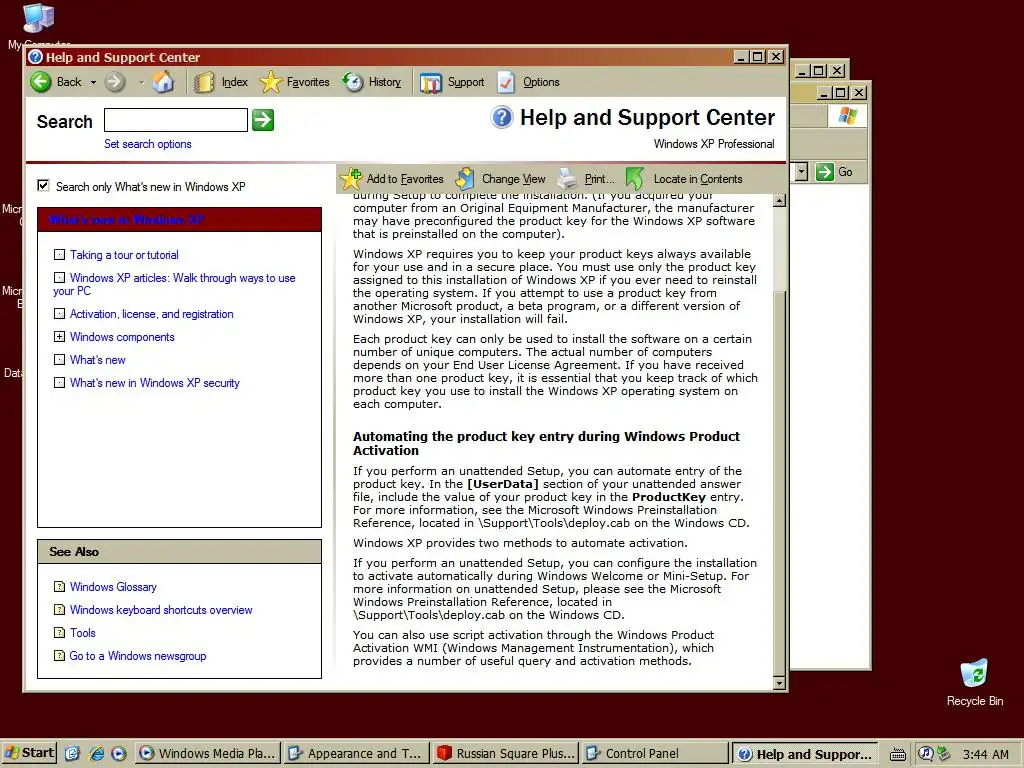Click the Change View button
Screen dimensions: 1024x768
pos(501,179)
